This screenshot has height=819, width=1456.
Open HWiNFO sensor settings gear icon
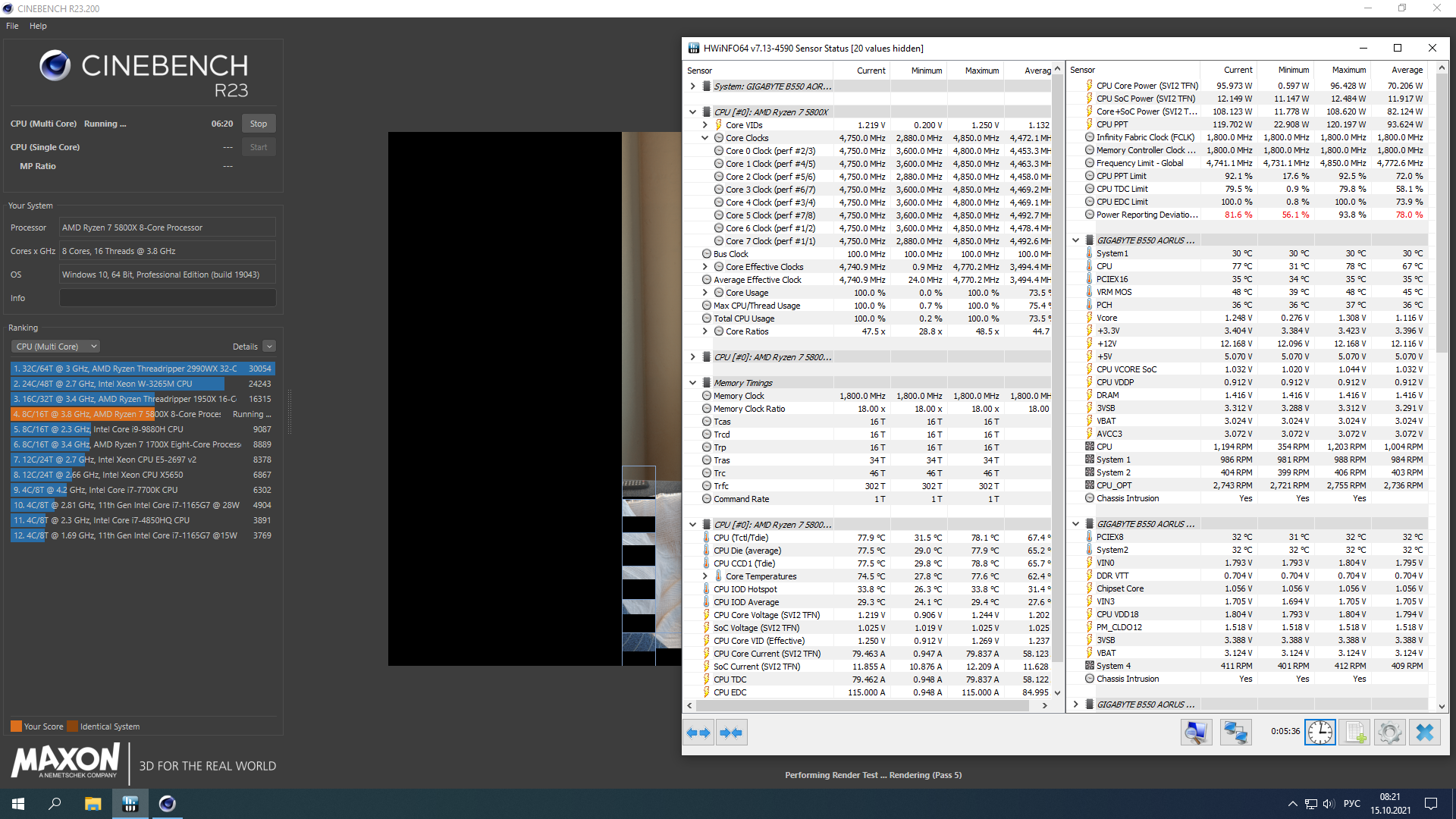(1389, 733)
